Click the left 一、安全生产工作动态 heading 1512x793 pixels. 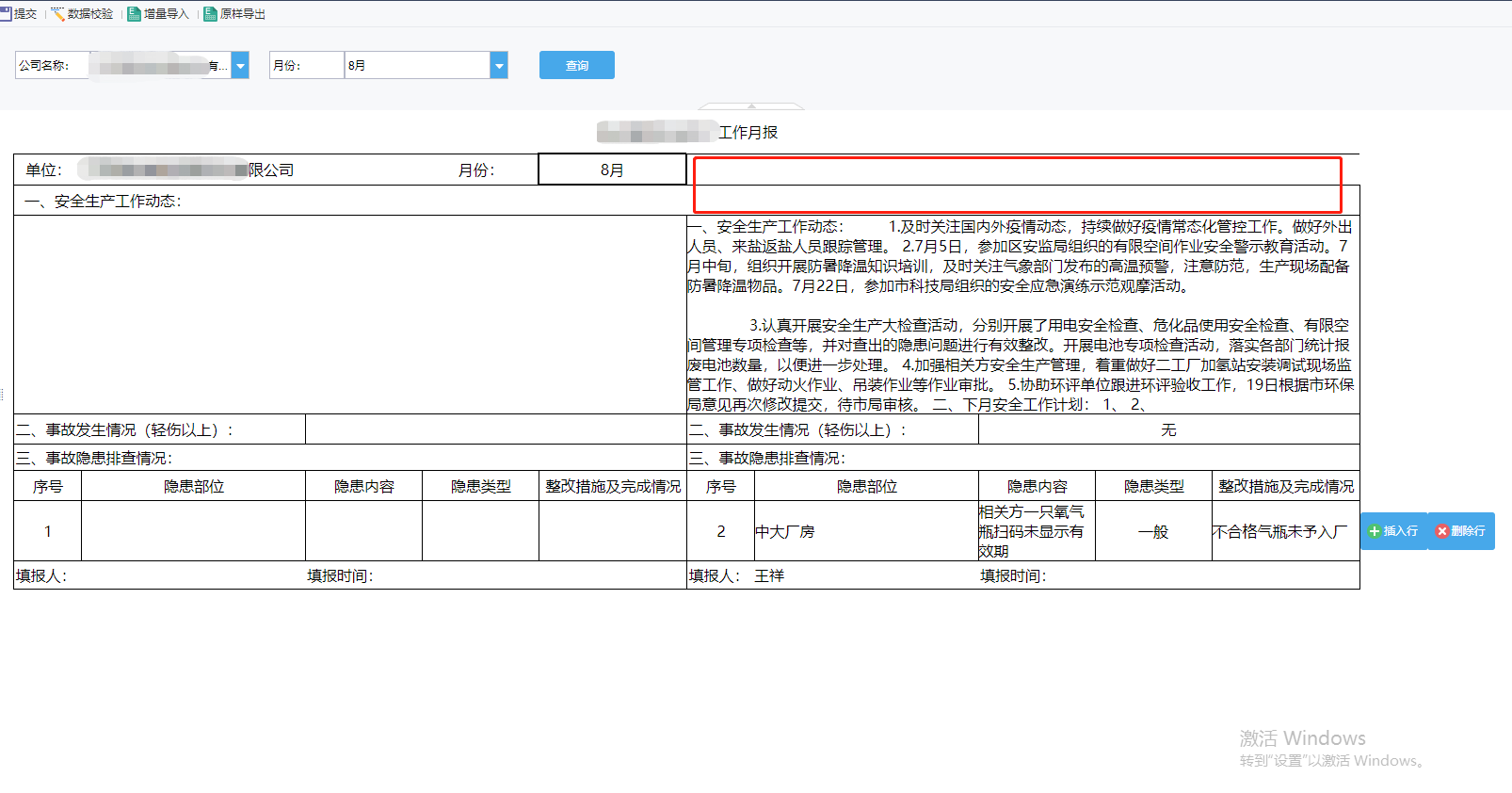[104, 201]
